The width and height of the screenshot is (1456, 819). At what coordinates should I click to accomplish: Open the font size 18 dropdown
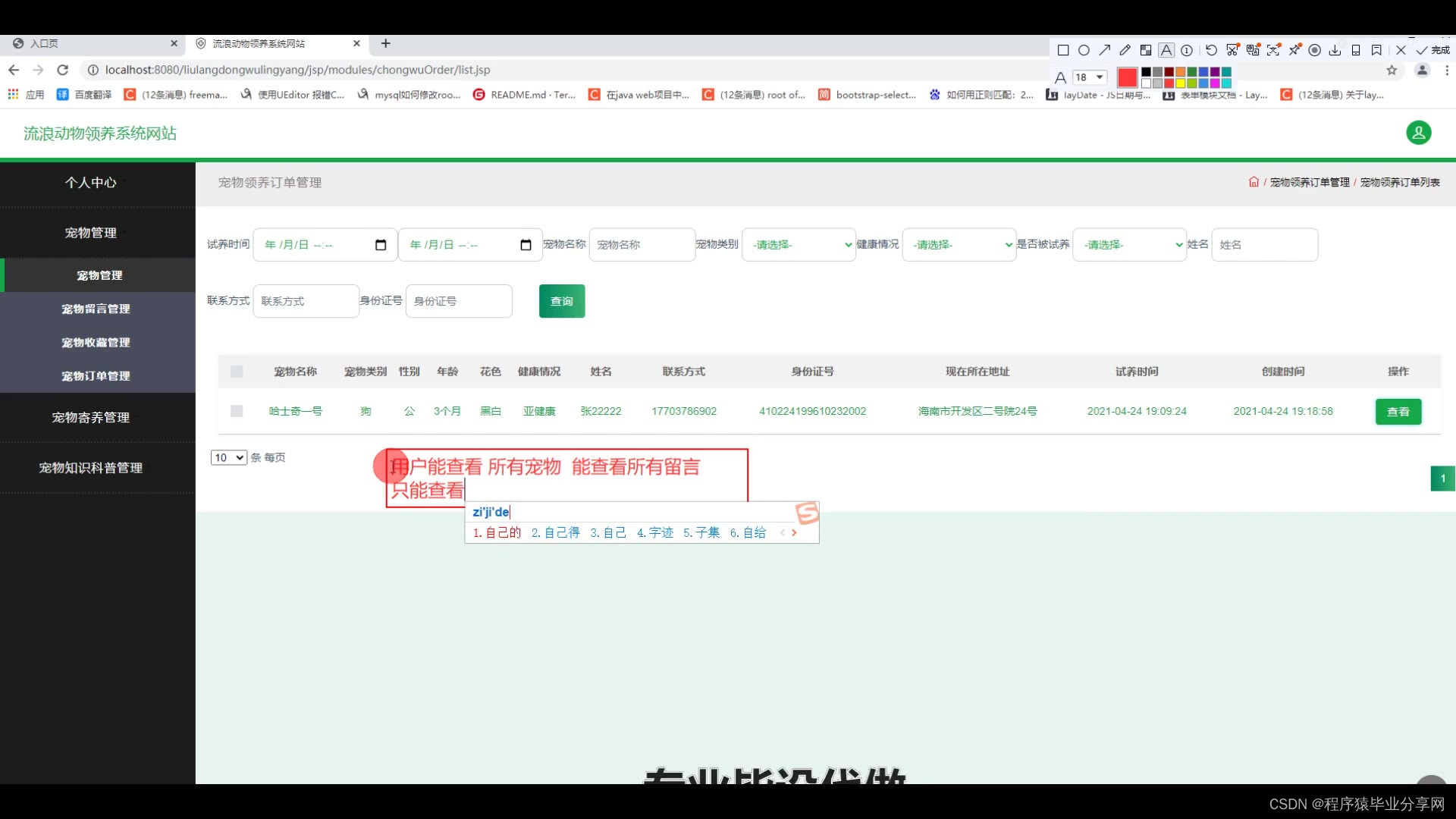tap(1090, 77)
